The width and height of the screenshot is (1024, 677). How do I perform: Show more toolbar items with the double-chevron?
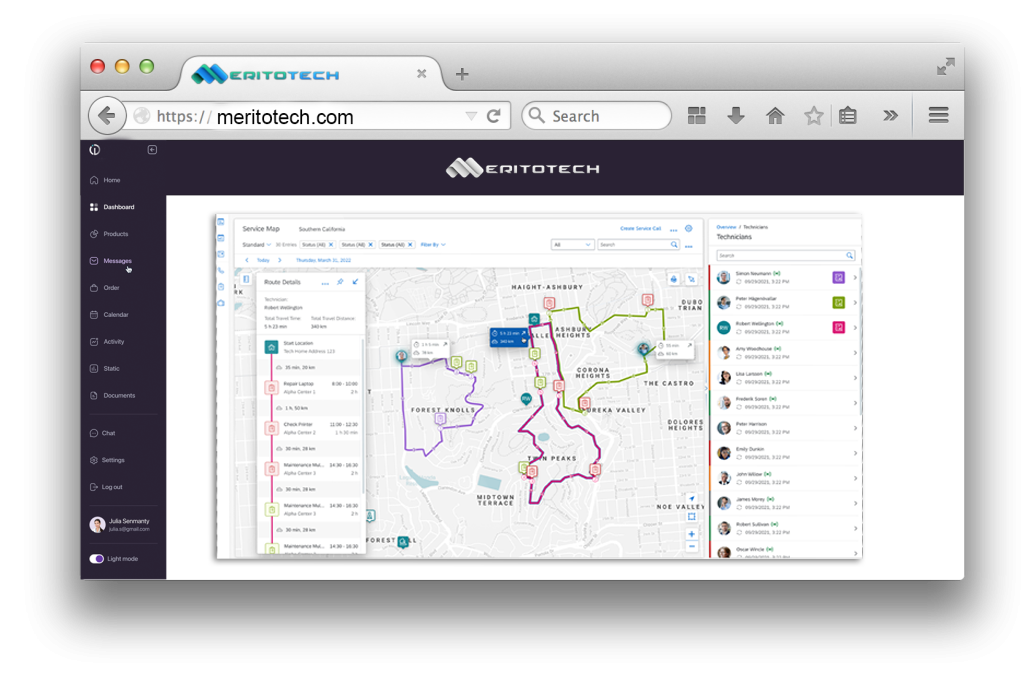coord(890,116)
